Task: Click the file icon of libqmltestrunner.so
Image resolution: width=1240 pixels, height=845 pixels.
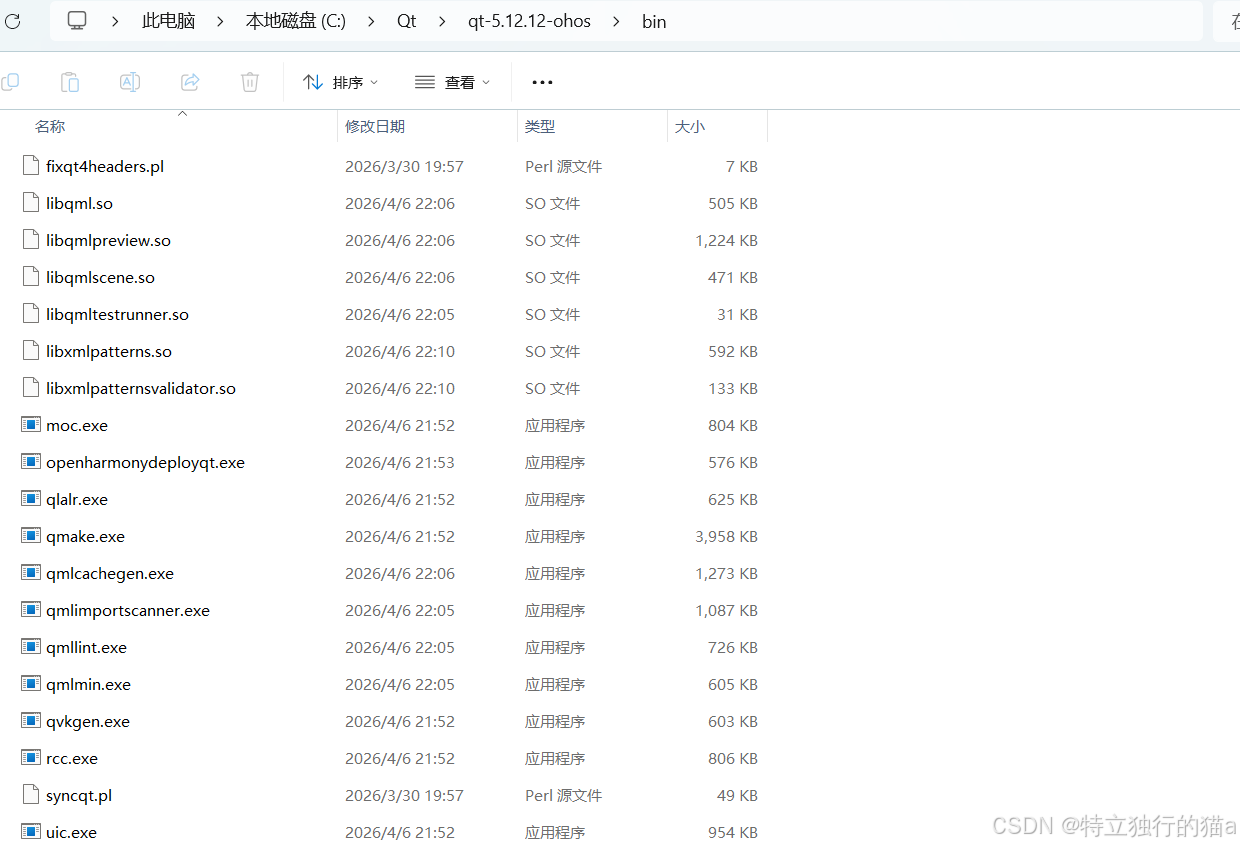Action: click(x=30, y=314)
